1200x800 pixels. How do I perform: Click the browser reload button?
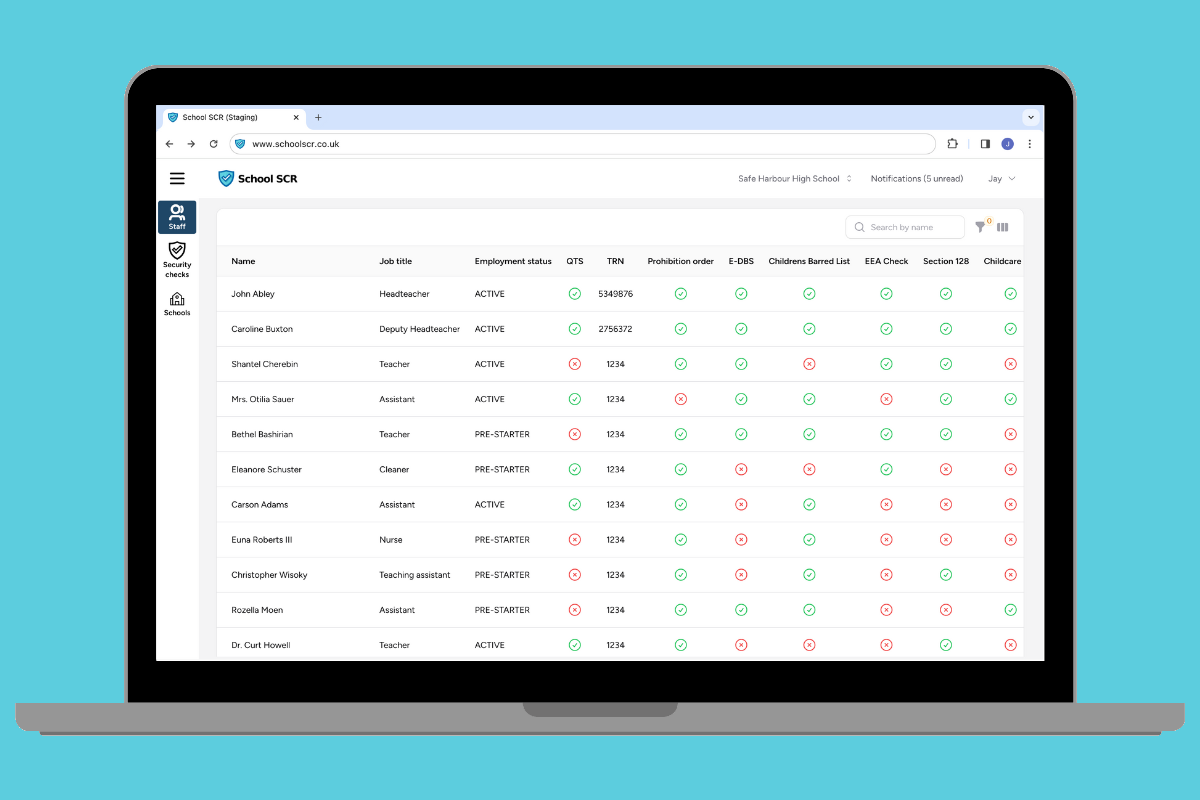tap(213, 144)
